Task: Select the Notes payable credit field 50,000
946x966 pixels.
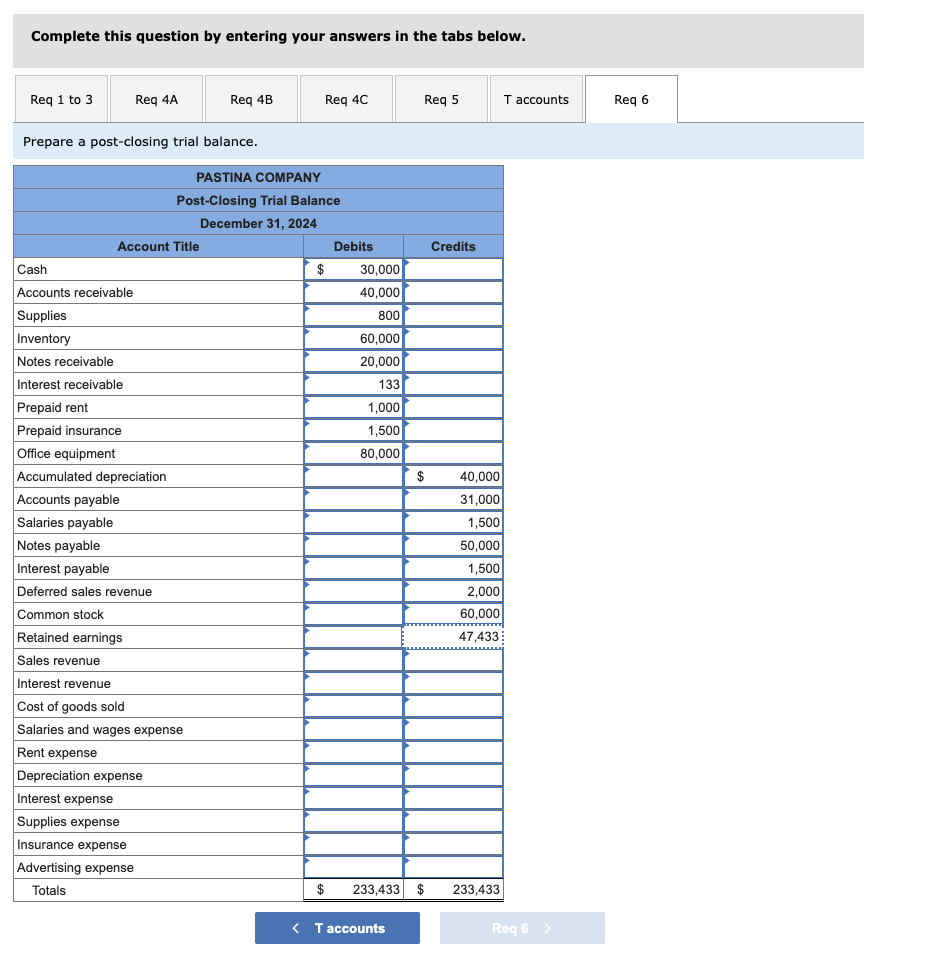Action: pyautogui.click(x=453, y=545)
